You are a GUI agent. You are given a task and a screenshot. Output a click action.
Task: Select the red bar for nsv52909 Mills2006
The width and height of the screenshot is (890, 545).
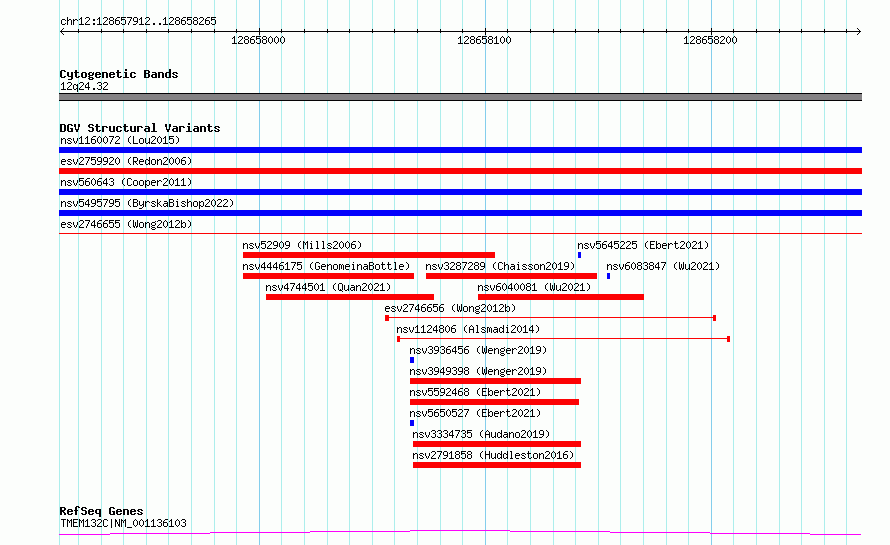point(369,255)
